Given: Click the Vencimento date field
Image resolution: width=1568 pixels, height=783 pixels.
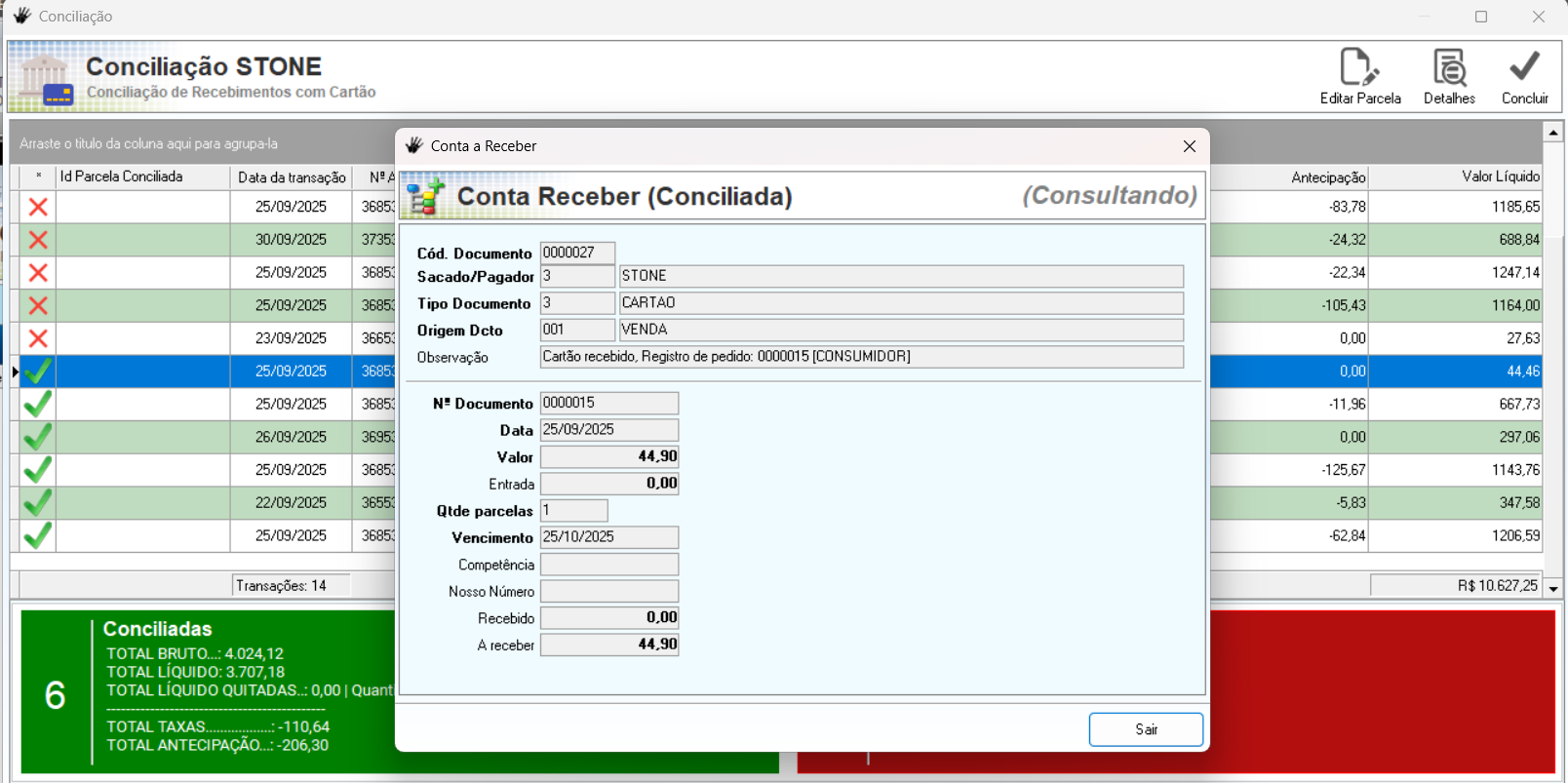Looking at the screenshot, I should click(609, 537).
